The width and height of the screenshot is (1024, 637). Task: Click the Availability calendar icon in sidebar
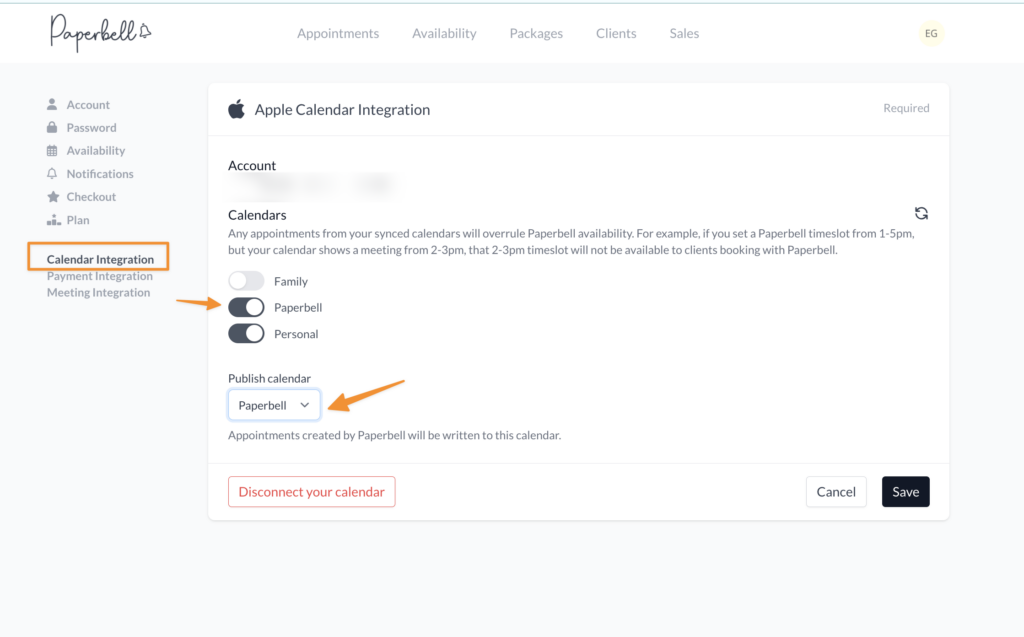[x=52, y=151]
